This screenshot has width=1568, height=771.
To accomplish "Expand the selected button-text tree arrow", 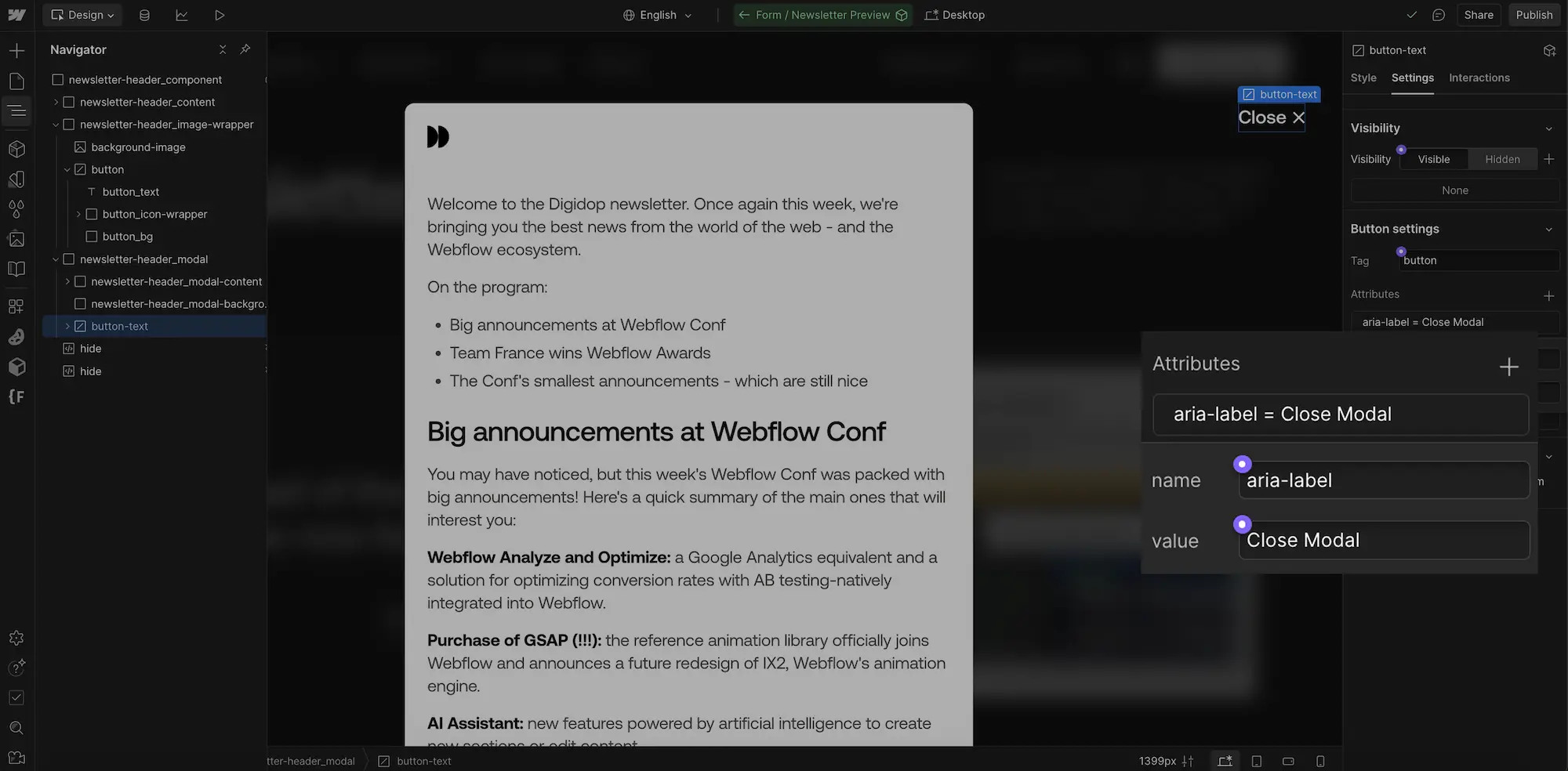I will tap(67, 326).
